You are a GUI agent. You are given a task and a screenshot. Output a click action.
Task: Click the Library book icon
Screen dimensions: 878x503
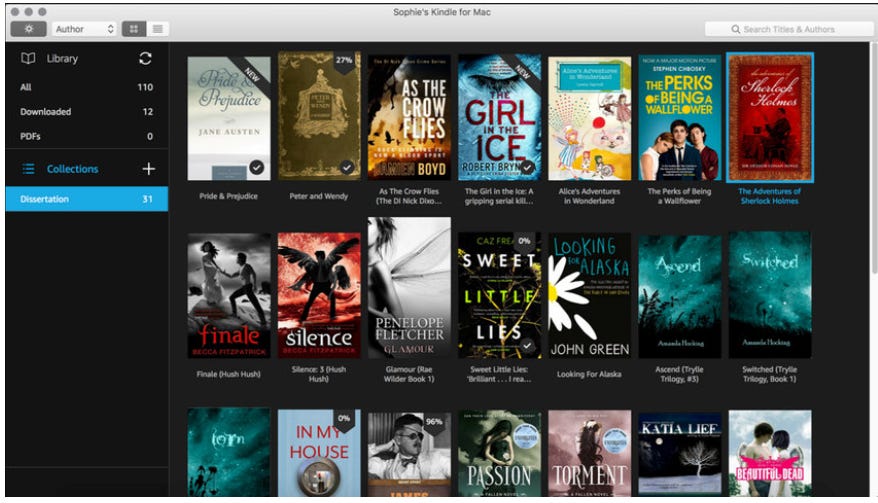[28, 58]
